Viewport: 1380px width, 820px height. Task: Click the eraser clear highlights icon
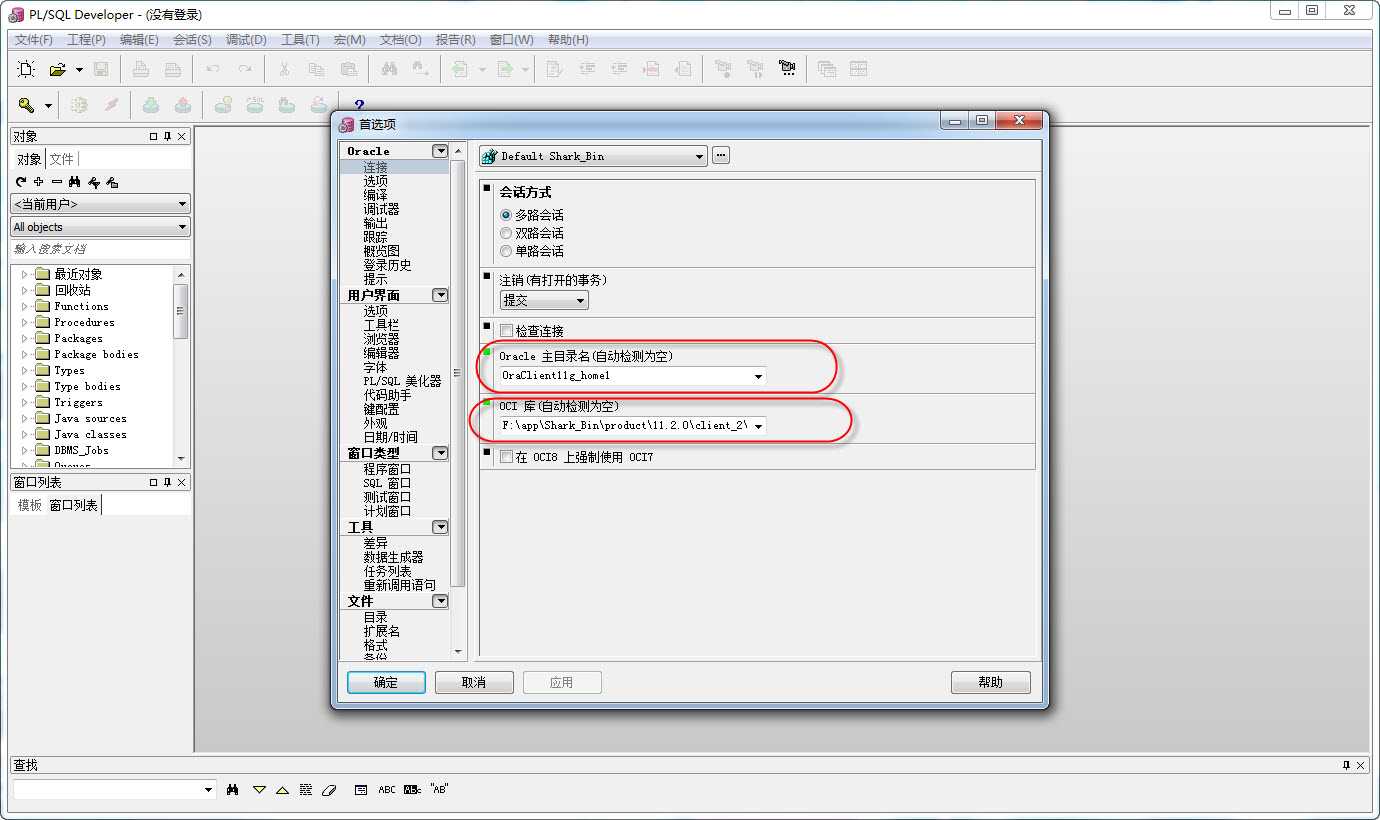(x=330, y=790)
